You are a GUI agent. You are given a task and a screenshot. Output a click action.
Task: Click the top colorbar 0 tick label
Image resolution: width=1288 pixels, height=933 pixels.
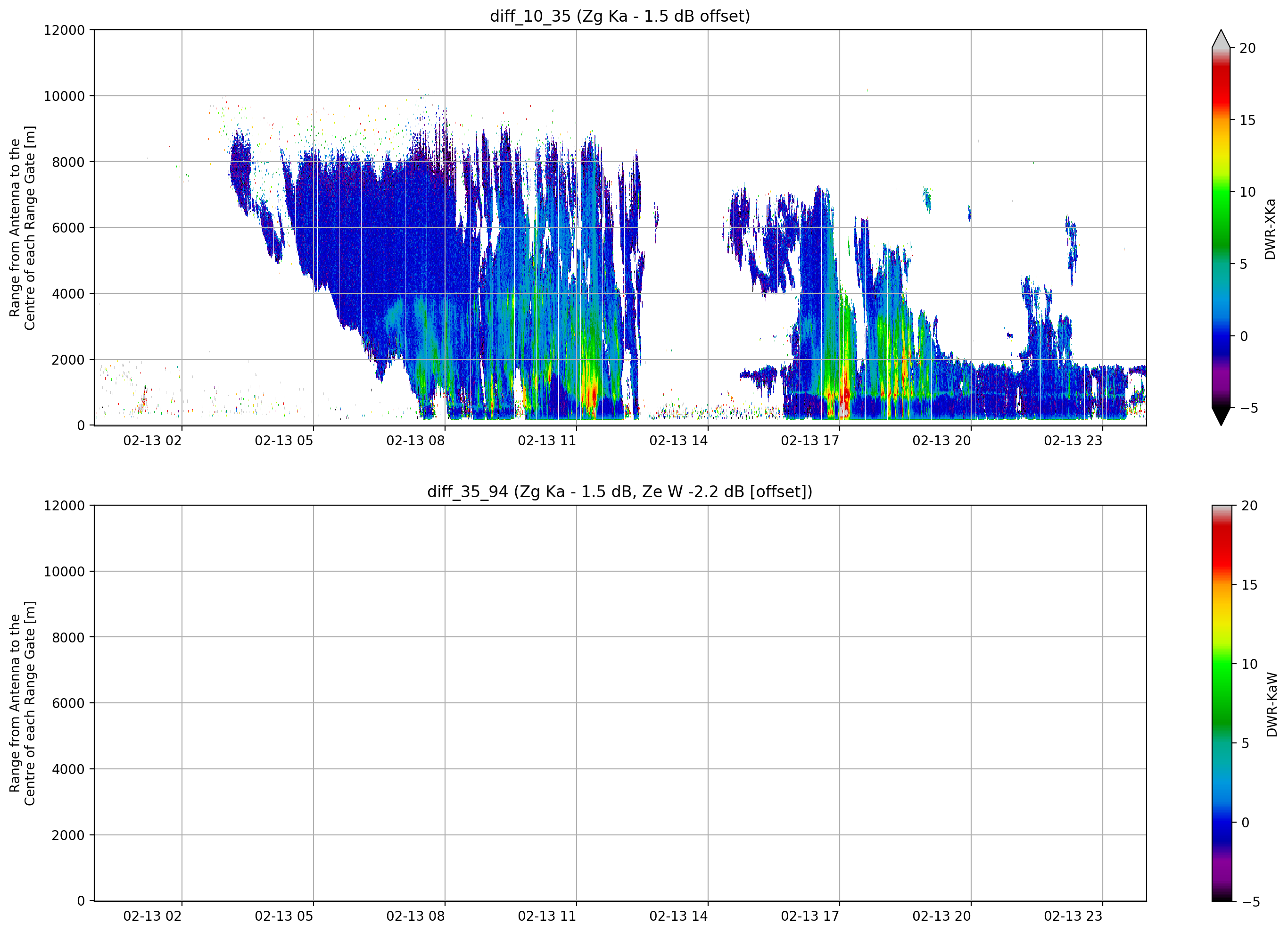[x=1244, y=336]
